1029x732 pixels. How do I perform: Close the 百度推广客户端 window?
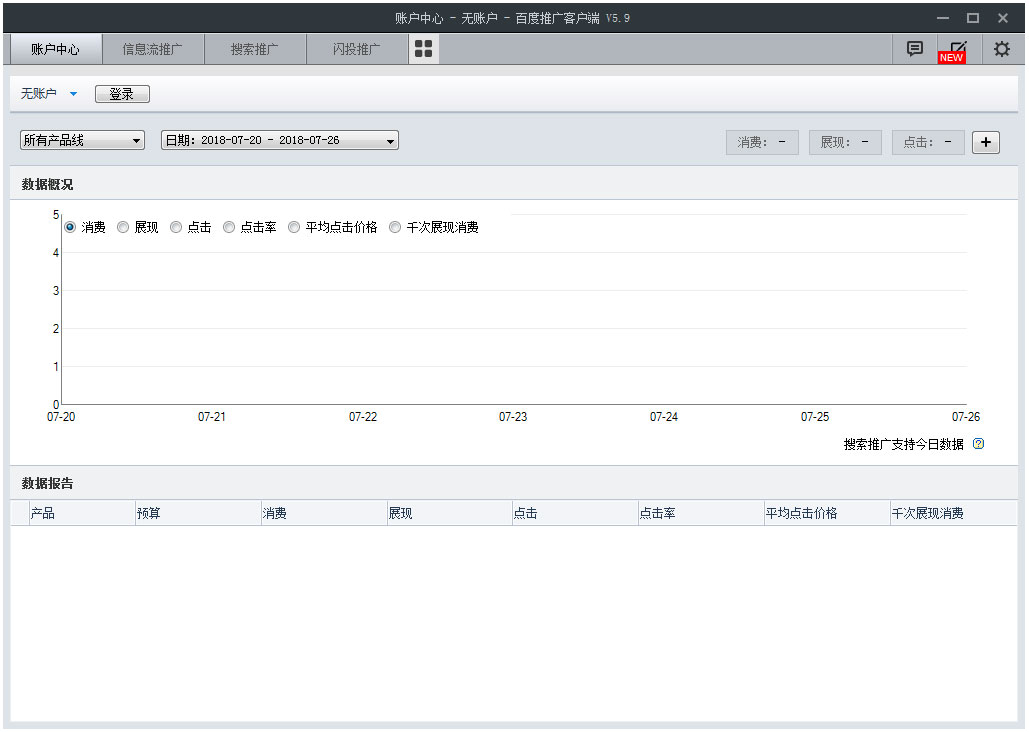(1002, 18)
